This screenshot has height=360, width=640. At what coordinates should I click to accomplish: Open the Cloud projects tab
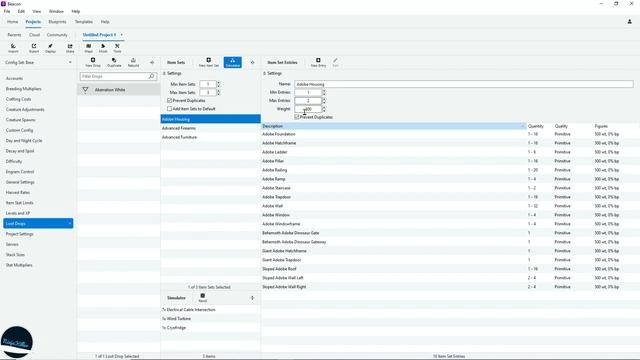34,35
